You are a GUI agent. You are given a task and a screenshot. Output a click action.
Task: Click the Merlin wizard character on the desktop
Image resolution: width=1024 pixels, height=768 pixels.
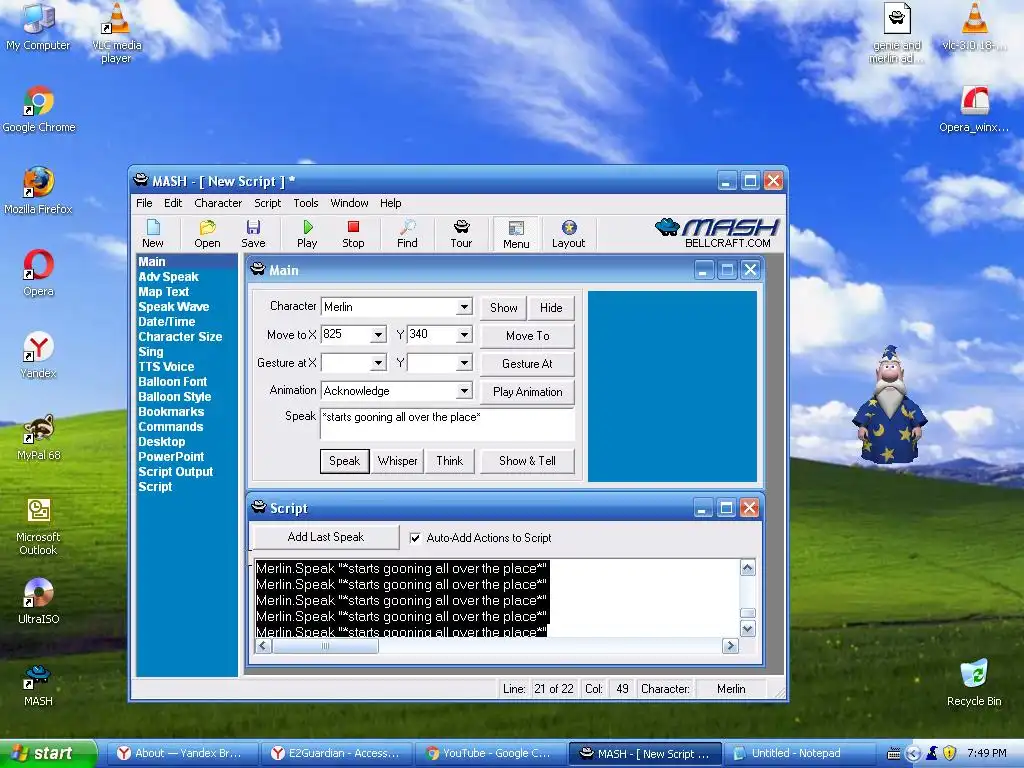[x=889, y=405]
